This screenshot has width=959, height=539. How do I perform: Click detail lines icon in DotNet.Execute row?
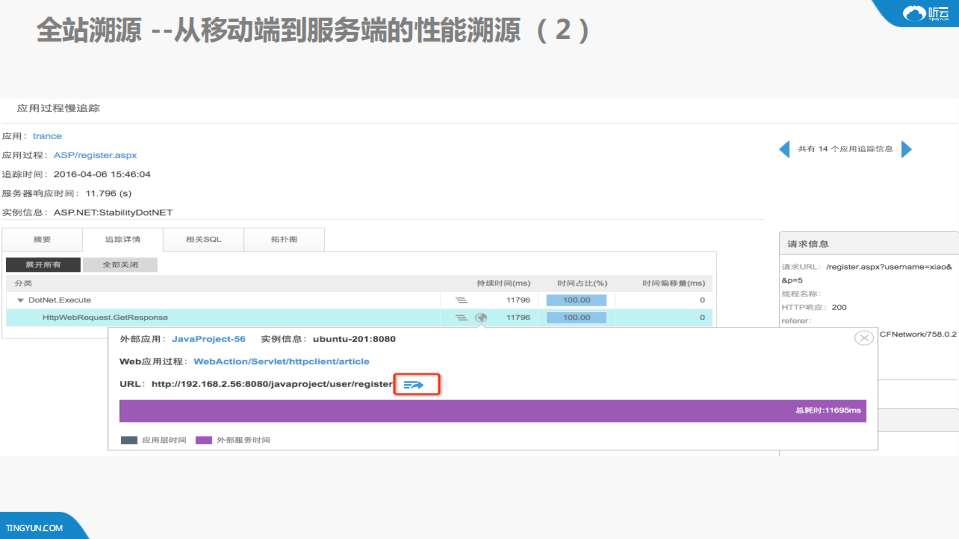(461, 300)
